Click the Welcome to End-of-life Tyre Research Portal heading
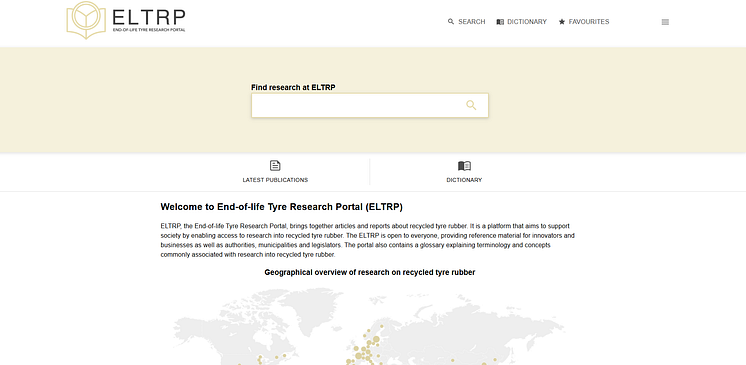 pos(282,207)
